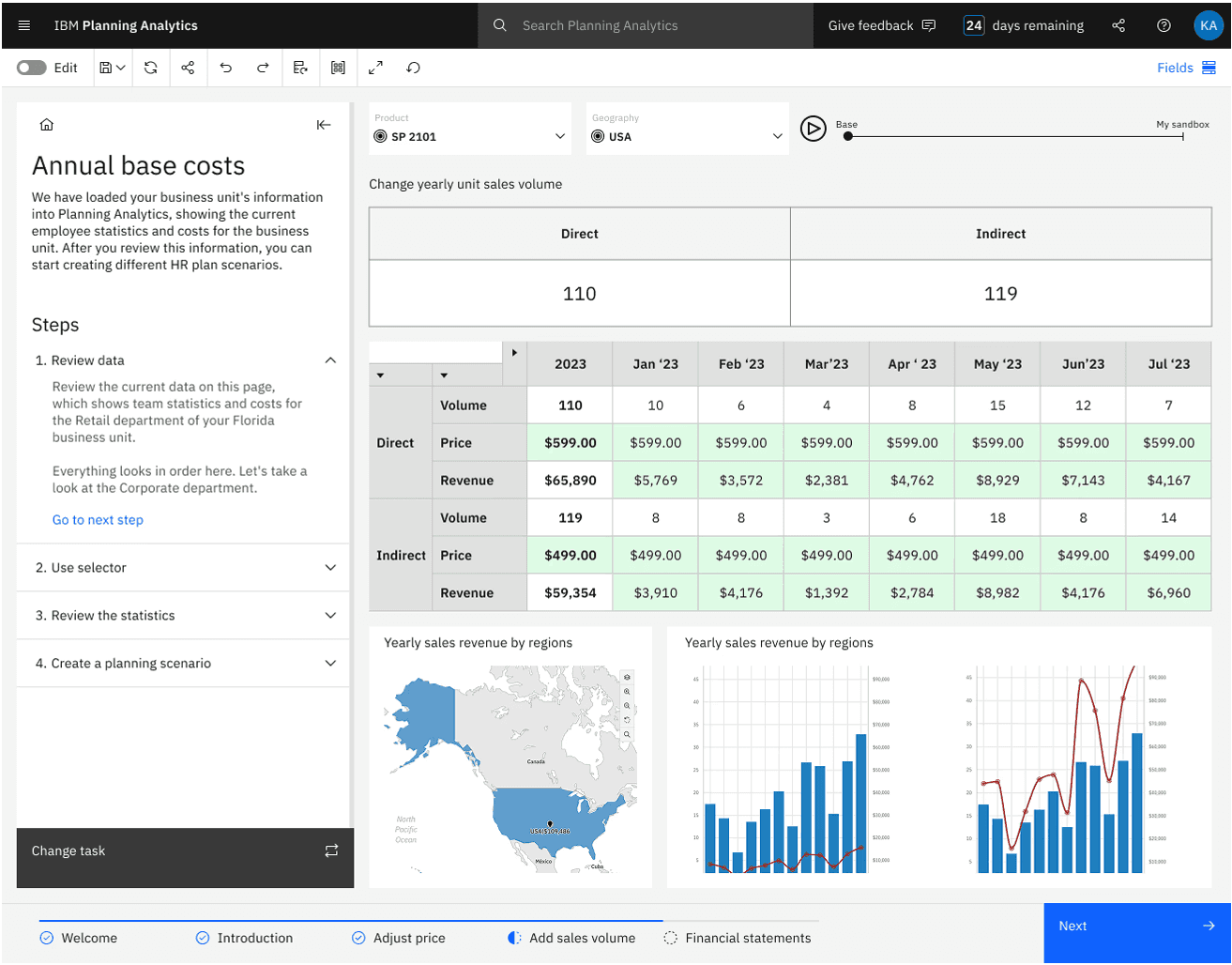Toggle the Edit mode switch
This screenshot has height=965, width=1232.
point(32,68)
